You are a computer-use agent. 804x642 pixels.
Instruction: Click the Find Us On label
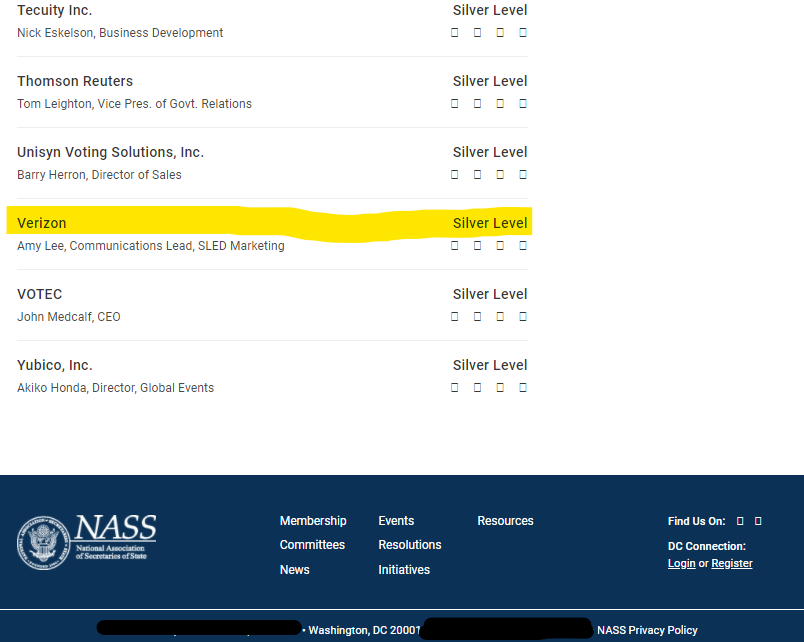tap(696, 521)
